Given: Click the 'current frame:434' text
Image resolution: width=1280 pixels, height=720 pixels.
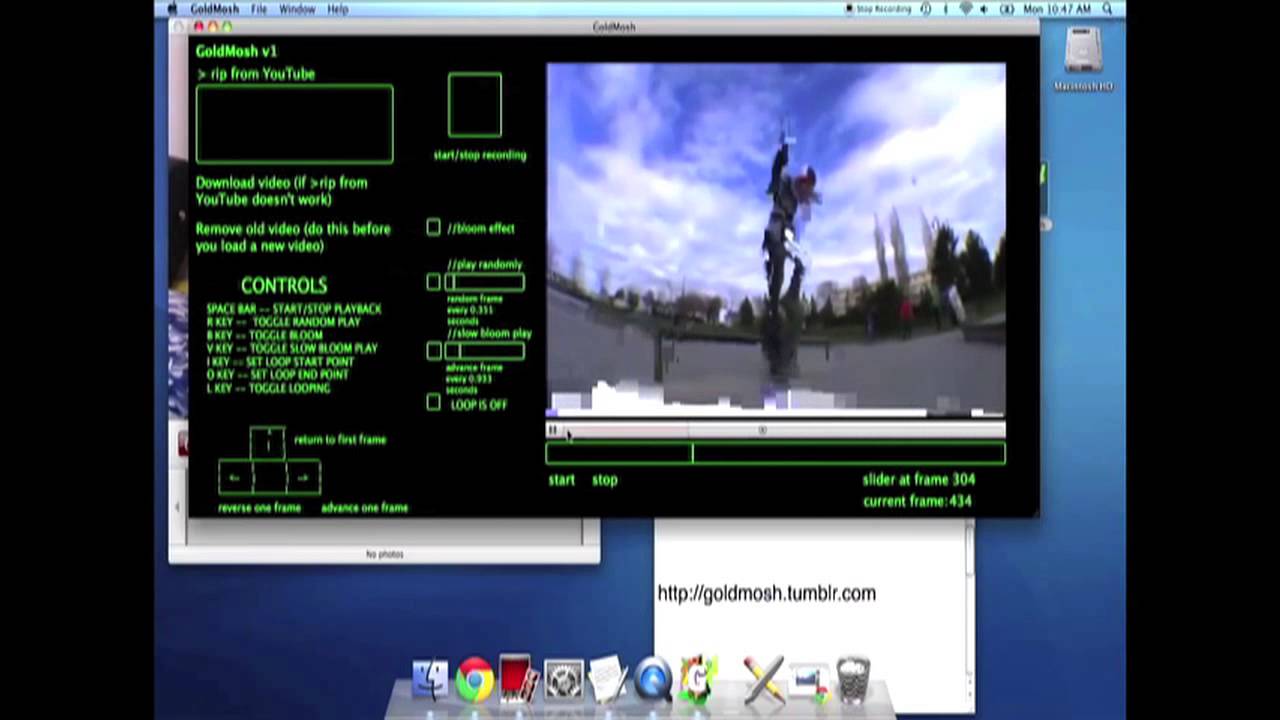Looking at the screenshot, I should [x=917, y=502].
